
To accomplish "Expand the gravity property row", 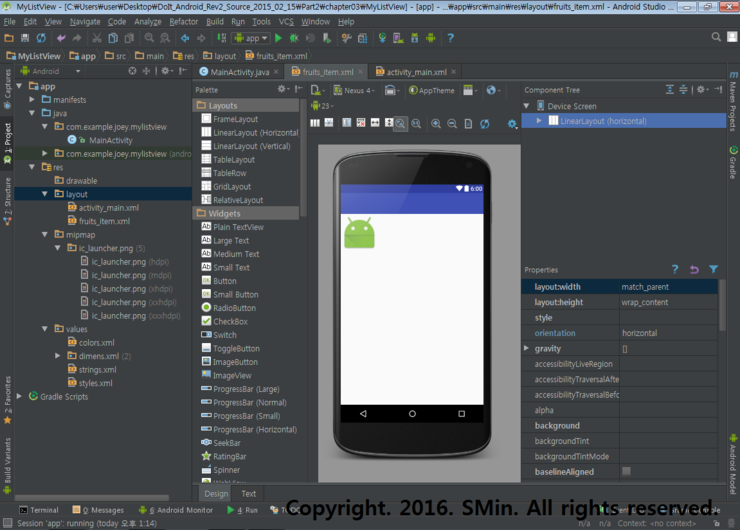I will [x=527, y=348].
